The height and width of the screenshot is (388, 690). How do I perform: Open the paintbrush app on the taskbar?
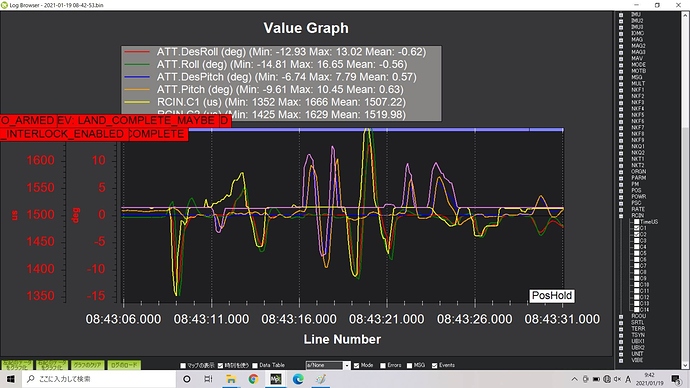(x=320, y=379)
